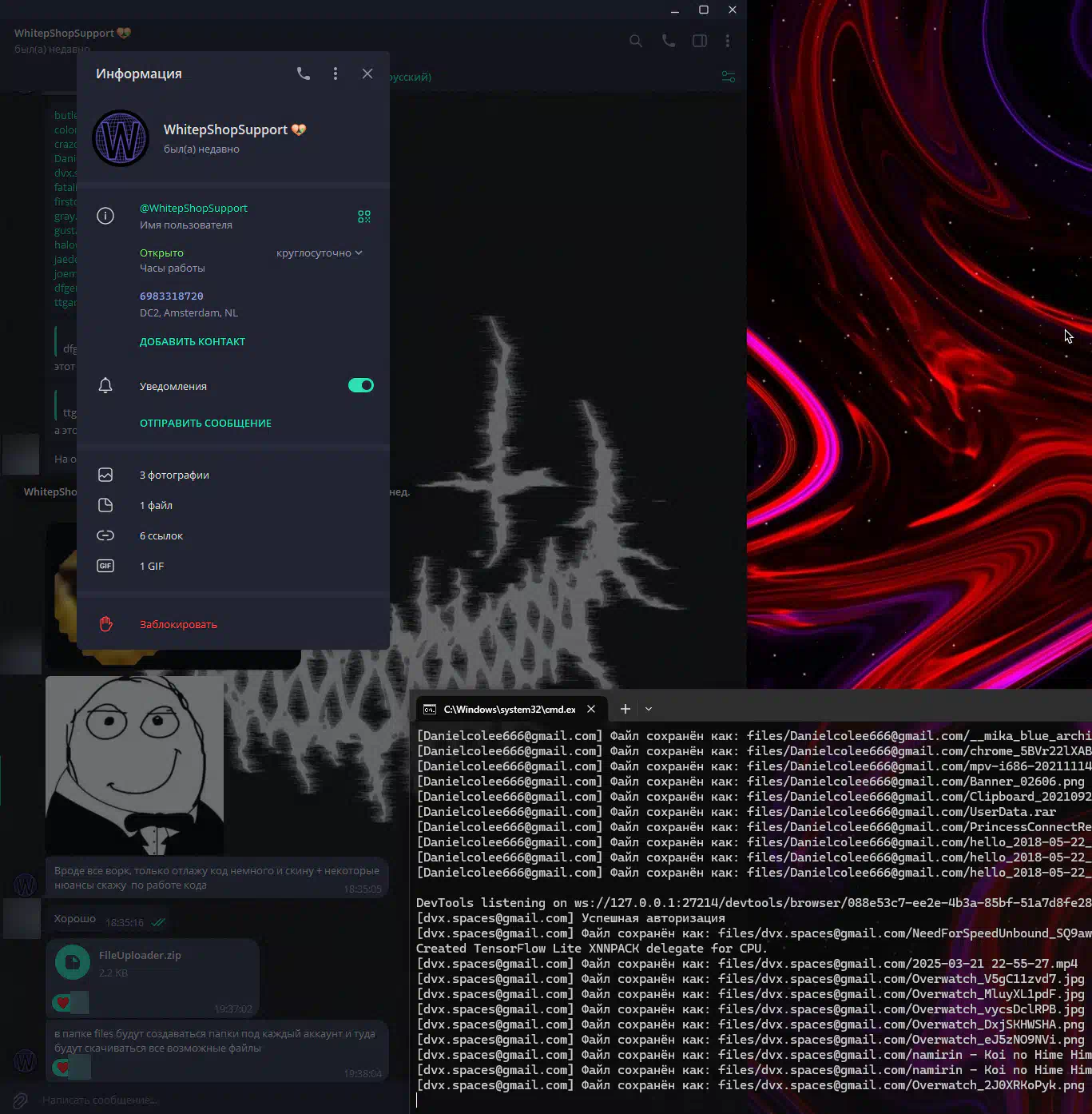Toggle chat side panel icon

click(x=700, y=41)
